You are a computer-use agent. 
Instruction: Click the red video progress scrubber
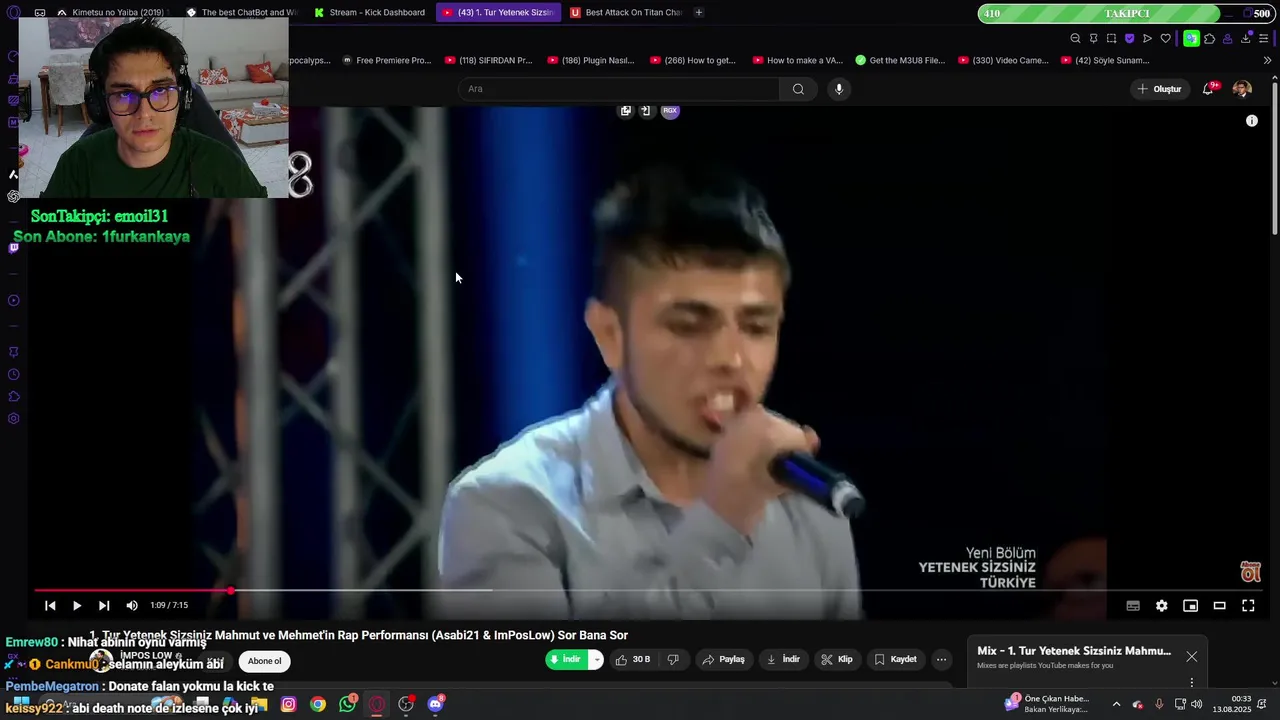point(231,590)
